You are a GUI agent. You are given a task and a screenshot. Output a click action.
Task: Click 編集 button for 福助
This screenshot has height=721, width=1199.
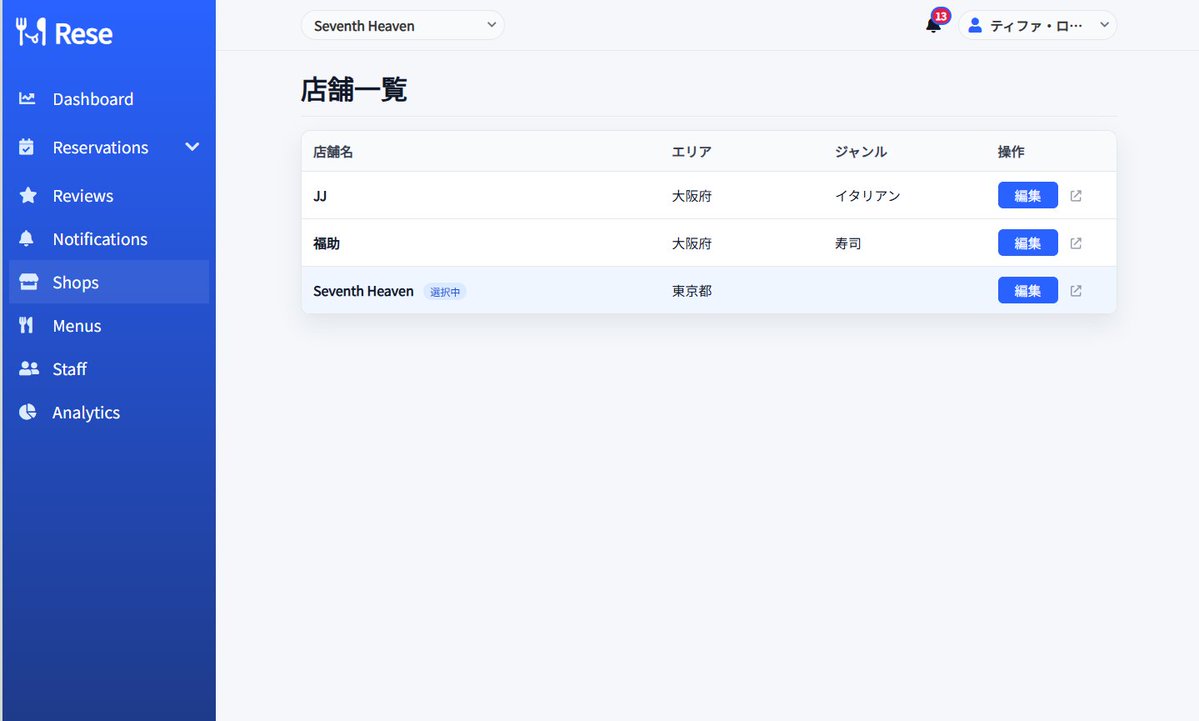(1028, 243)
